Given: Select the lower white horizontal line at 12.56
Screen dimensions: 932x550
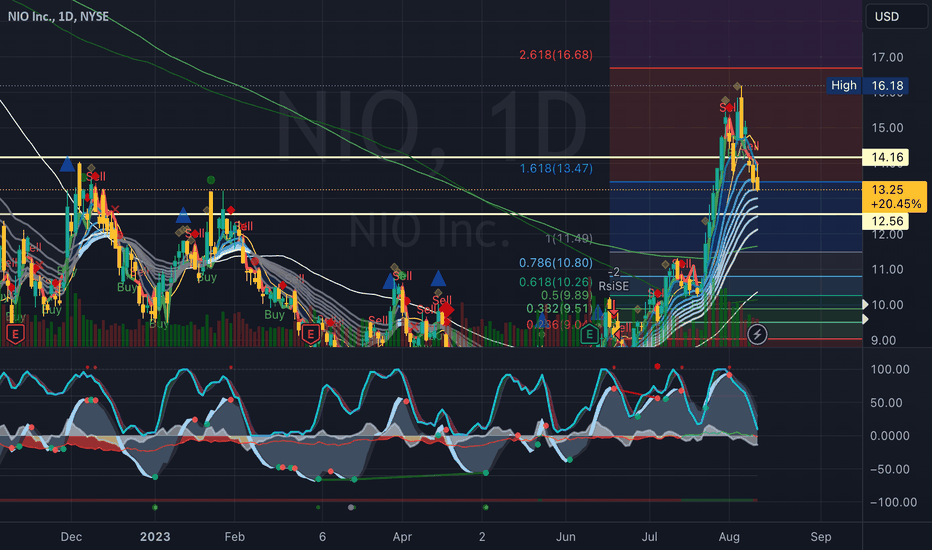Looking at the screenshot, I should tap(431, 214).
